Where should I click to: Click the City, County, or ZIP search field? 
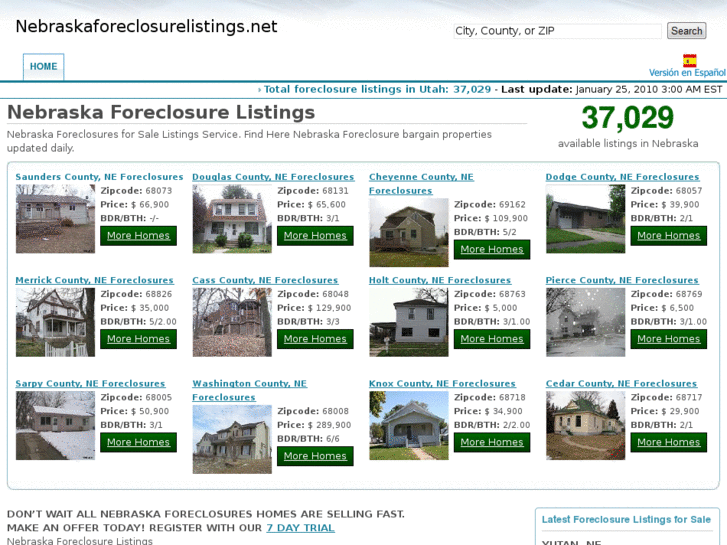click(x=557, y=31)
